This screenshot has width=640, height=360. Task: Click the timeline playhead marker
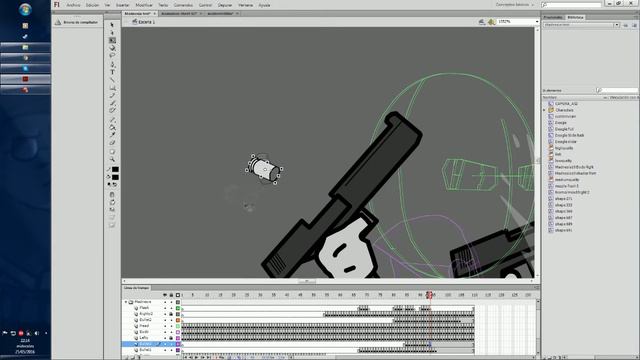(x=429, y=295)
